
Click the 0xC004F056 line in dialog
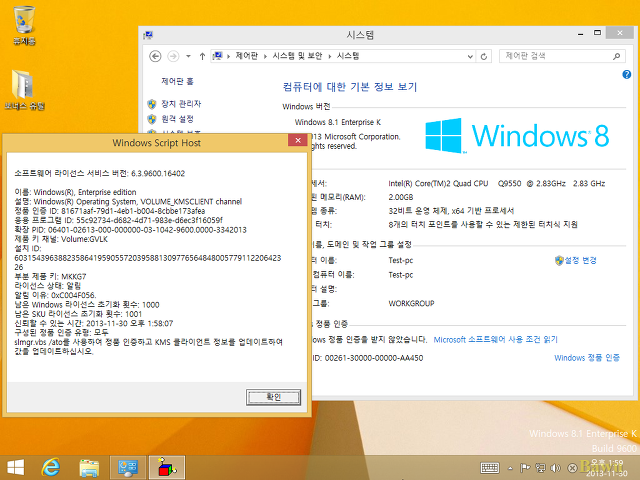[55, 295]
